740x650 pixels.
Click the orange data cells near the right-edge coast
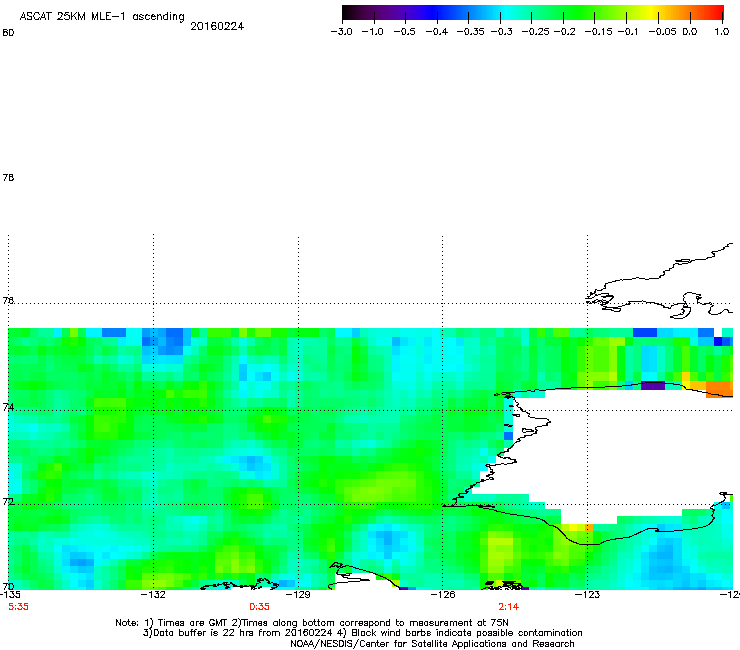[x=719, y=389]
